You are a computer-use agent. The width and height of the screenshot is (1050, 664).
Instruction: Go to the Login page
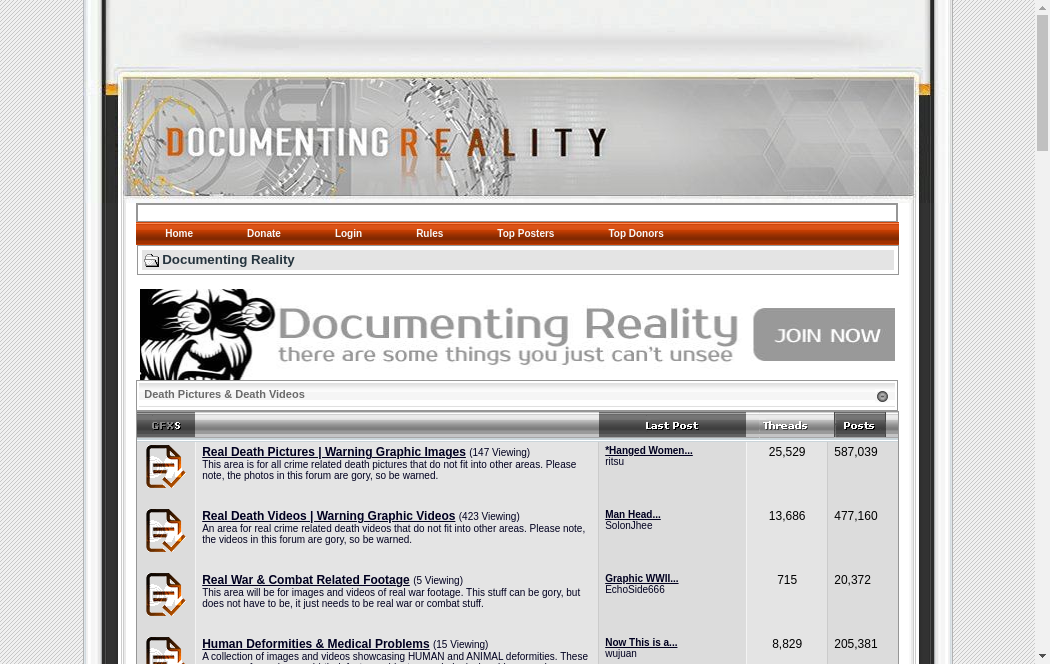click(348, 234)
